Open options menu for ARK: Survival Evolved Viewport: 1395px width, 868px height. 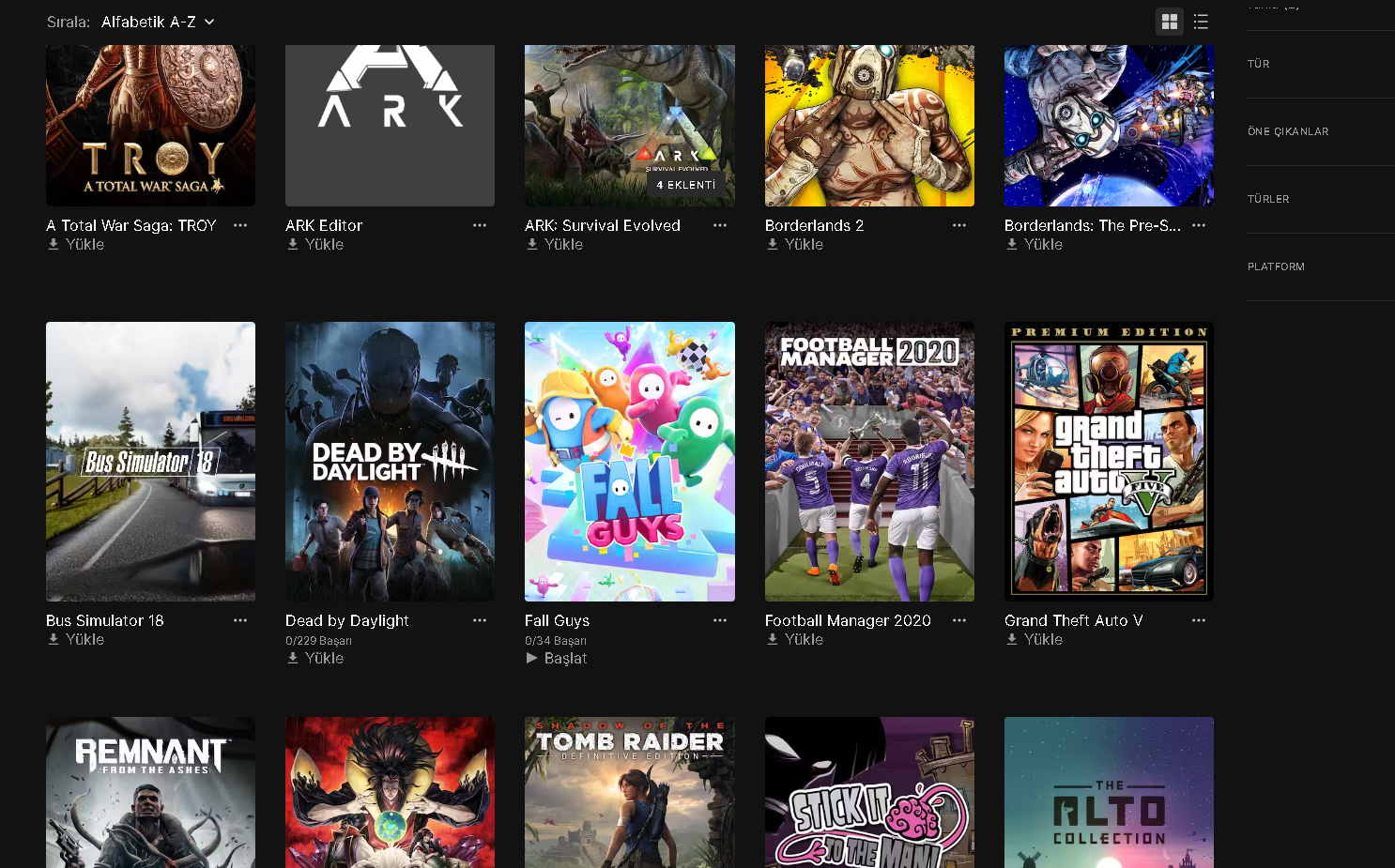[x=720, y=225]
